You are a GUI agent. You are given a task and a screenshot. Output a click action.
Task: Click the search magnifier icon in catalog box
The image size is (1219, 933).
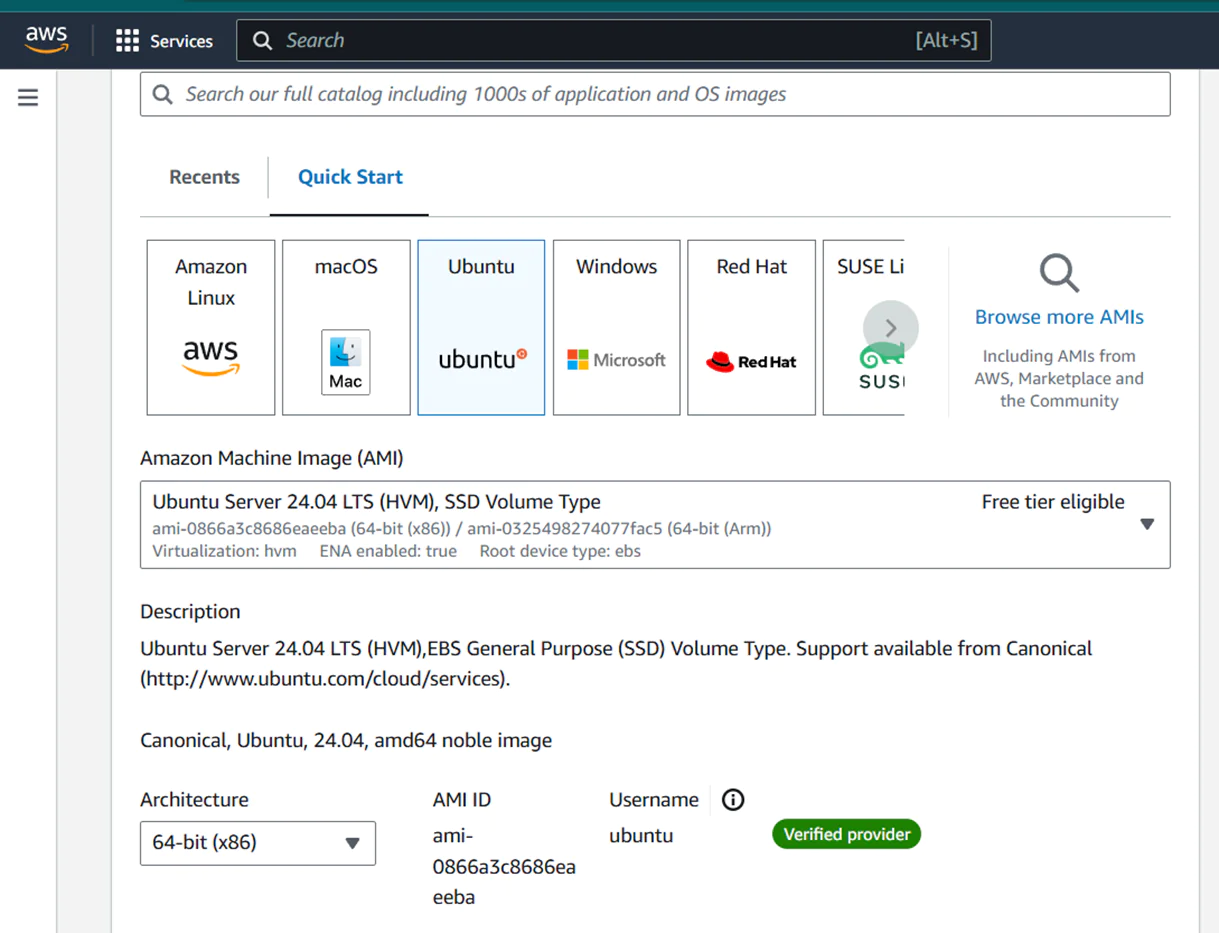[x=162, y=94]
